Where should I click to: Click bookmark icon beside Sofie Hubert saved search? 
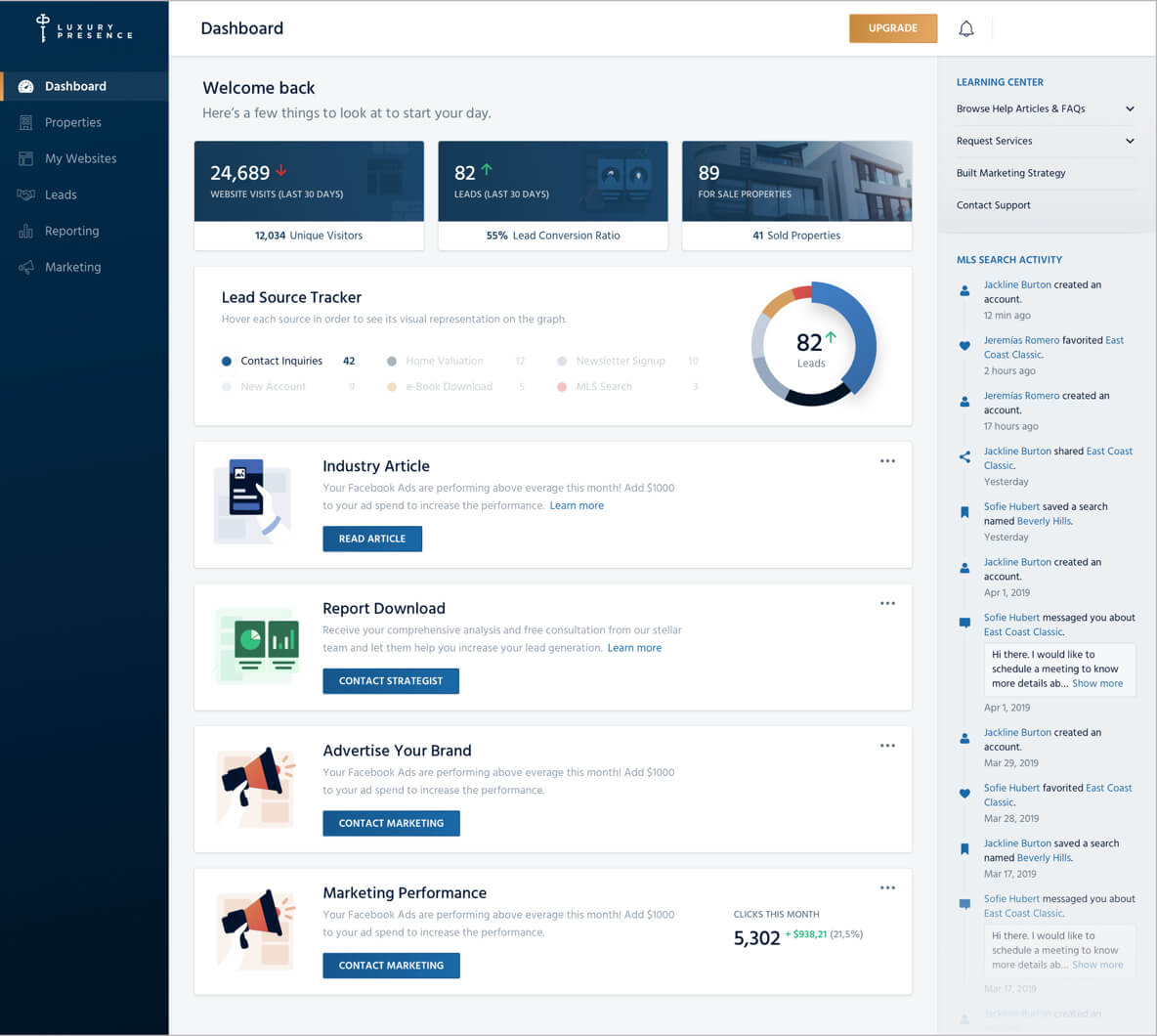click(964, 512)
